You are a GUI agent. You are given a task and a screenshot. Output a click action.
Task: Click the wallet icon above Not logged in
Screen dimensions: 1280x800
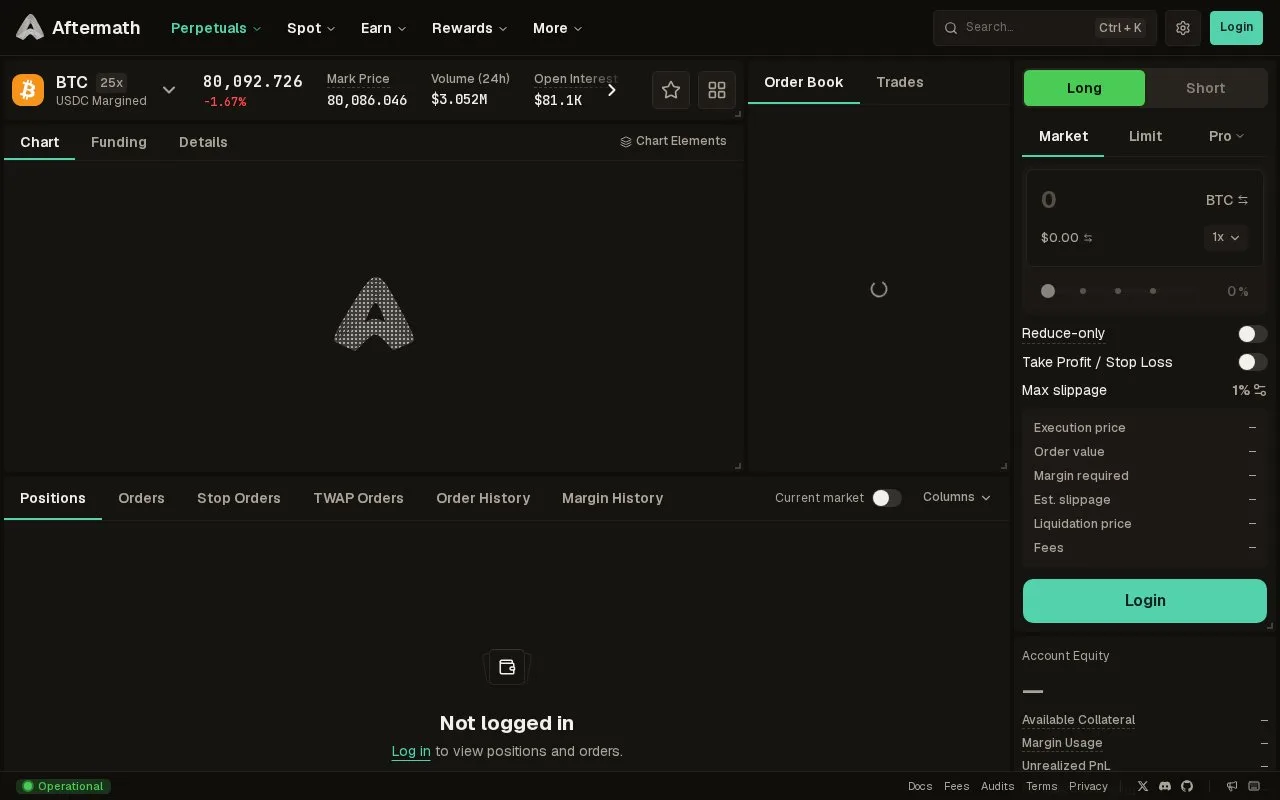coord(507,667)
